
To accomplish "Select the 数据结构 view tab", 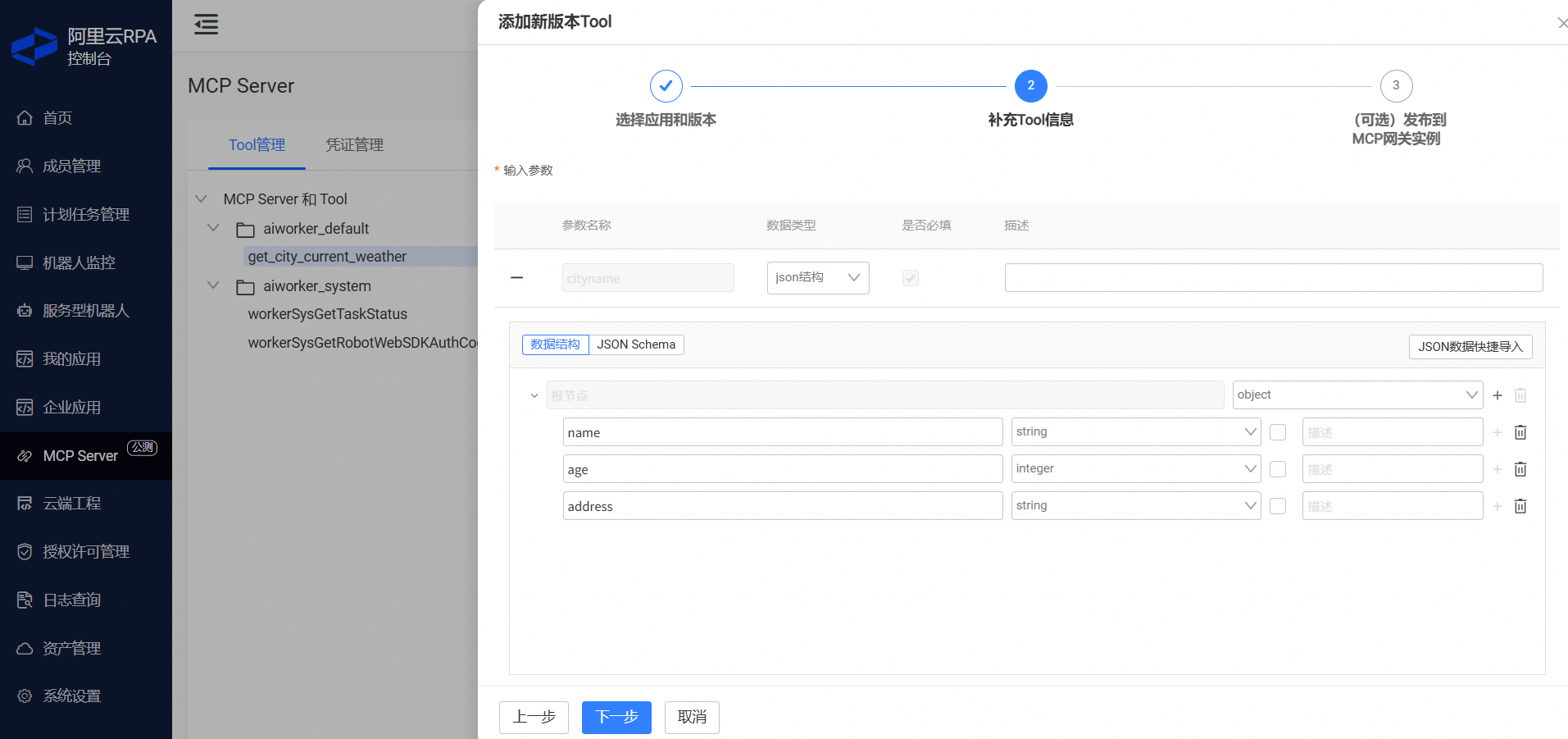I will (555, 344).
